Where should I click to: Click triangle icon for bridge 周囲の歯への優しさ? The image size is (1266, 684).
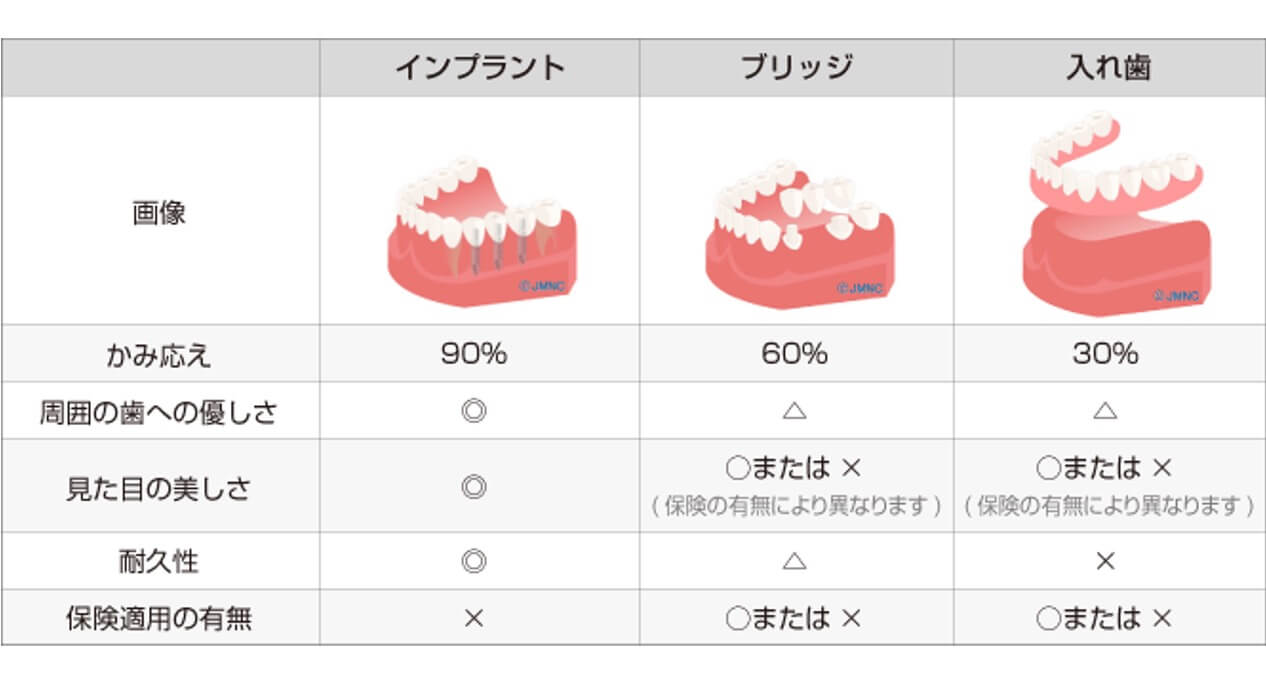tap(795, 410)
